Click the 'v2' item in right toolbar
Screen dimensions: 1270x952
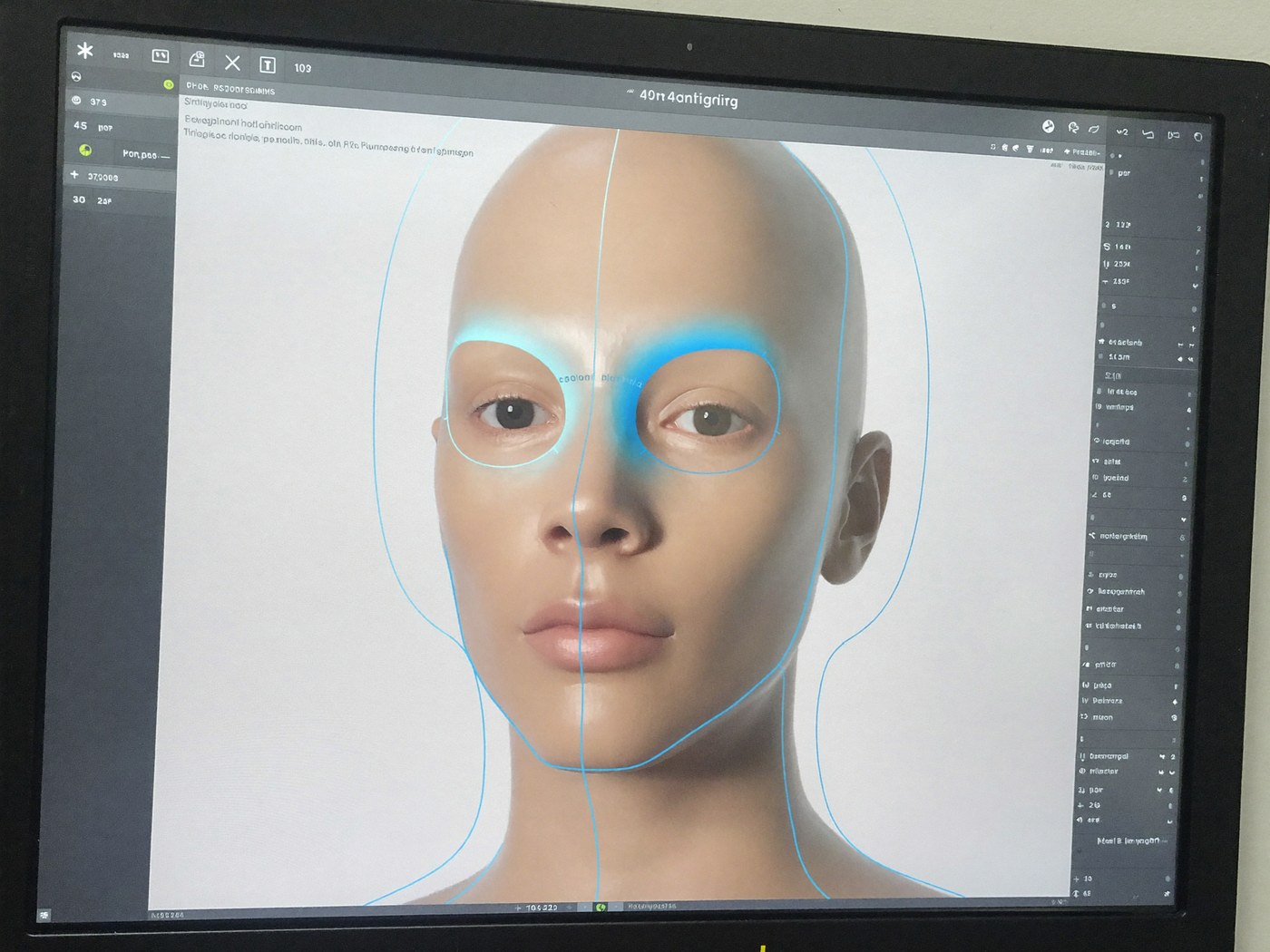click(x=1122, y=132)
